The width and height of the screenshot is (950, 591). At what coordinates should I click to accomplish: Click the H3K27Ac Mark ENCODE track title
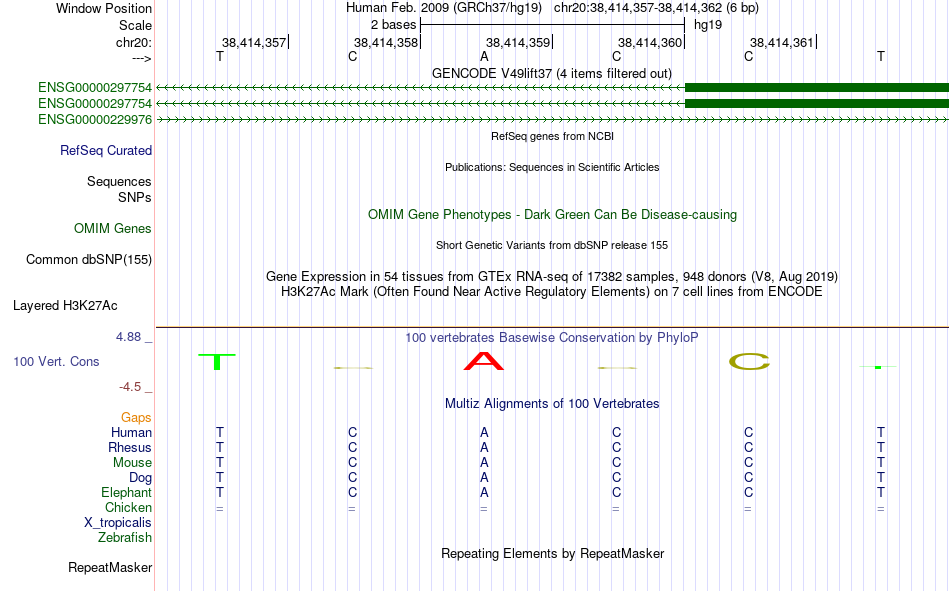pyautogui.click(x=552, y=292)
